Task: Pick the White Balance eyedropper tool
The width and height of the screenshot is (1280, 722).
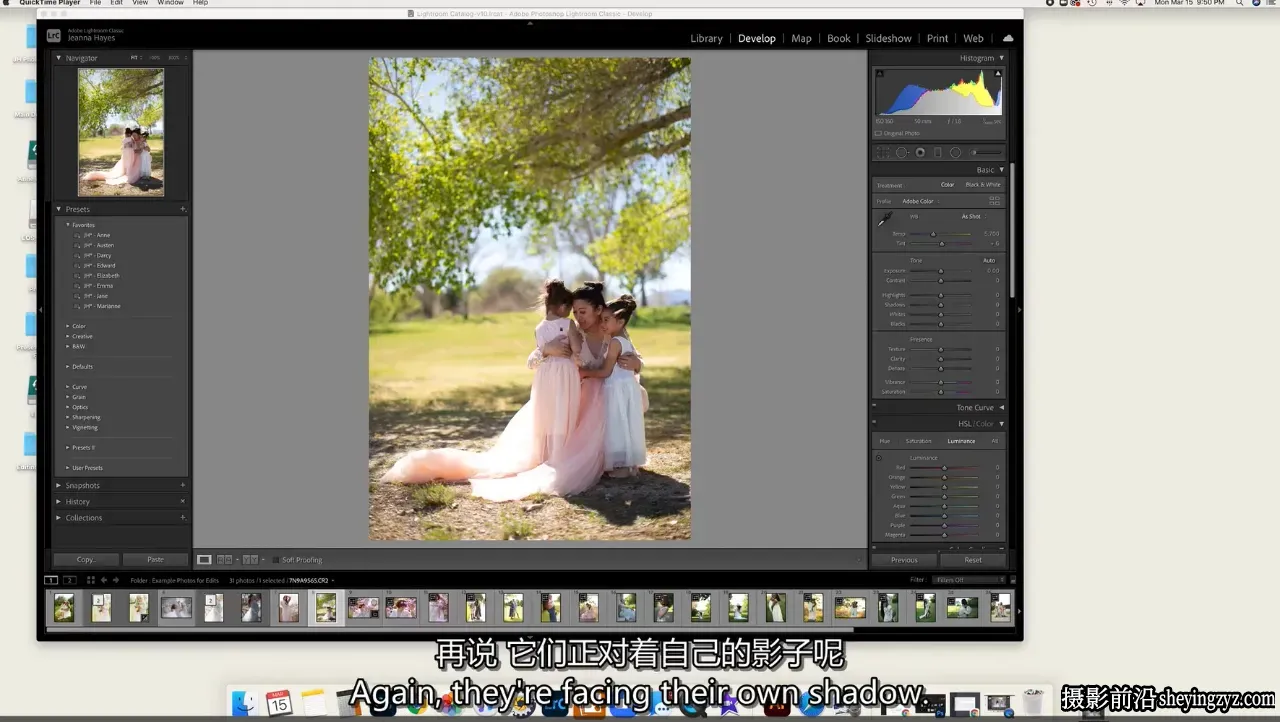Action: 885,219
